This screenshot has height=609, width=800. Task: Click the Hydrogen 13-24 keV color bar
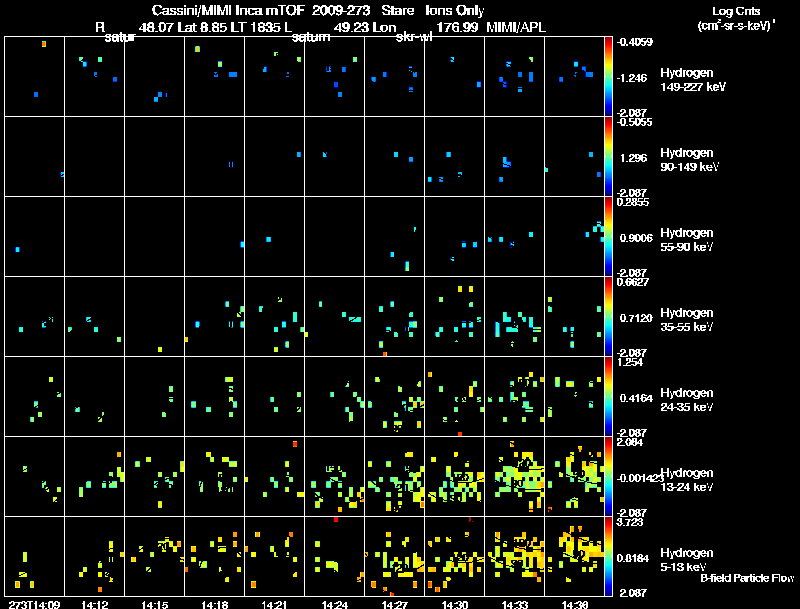[x=608, y=477]
